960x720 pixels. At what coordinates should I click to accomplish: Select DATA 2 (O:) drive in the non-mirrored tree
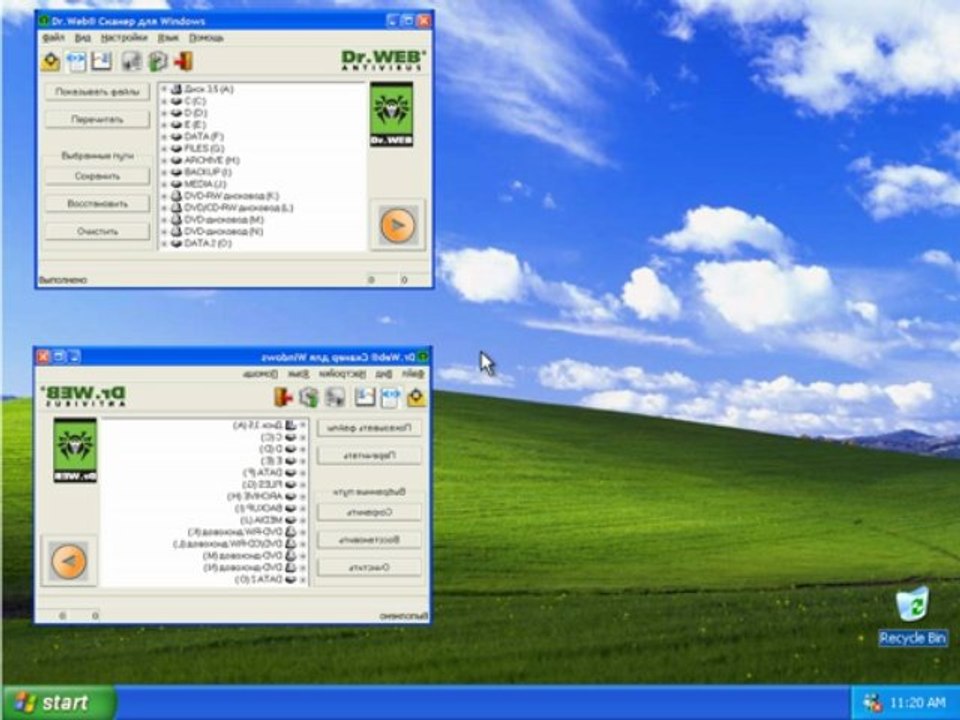(x=208, y=243)
